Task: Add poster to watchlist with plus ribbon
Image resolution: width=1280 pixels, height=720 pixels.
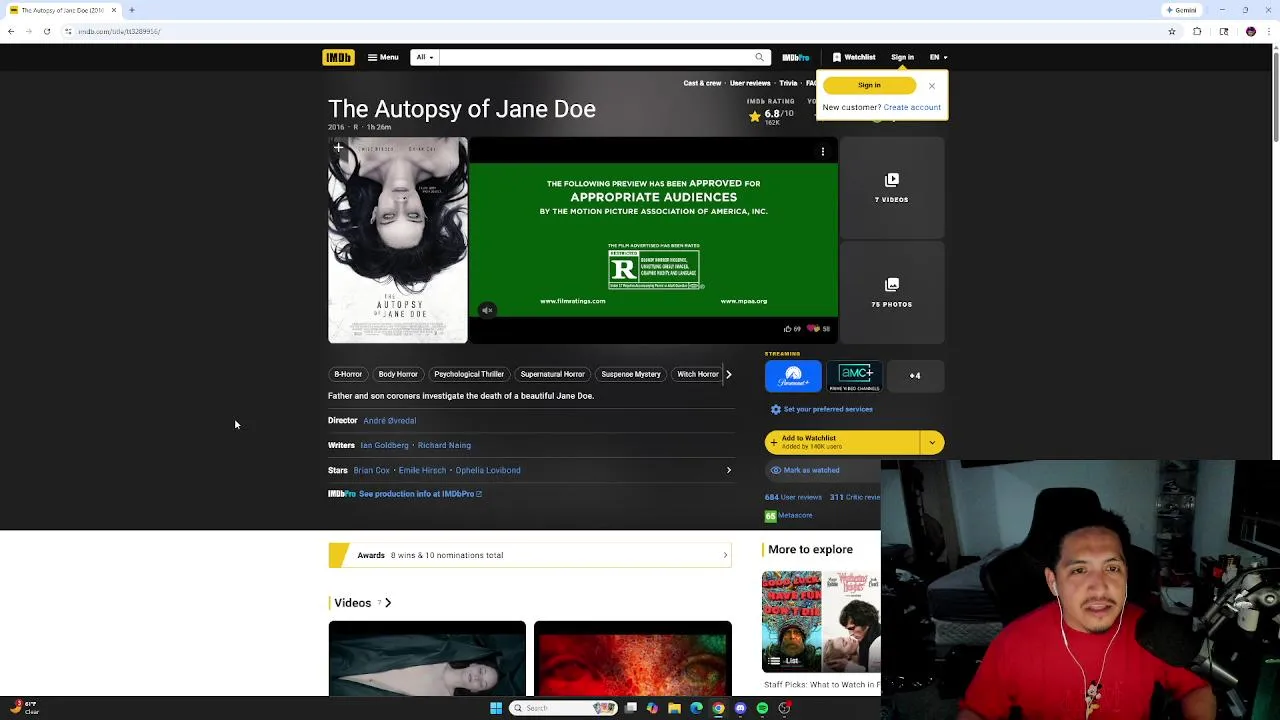Action: click(338, 148)
